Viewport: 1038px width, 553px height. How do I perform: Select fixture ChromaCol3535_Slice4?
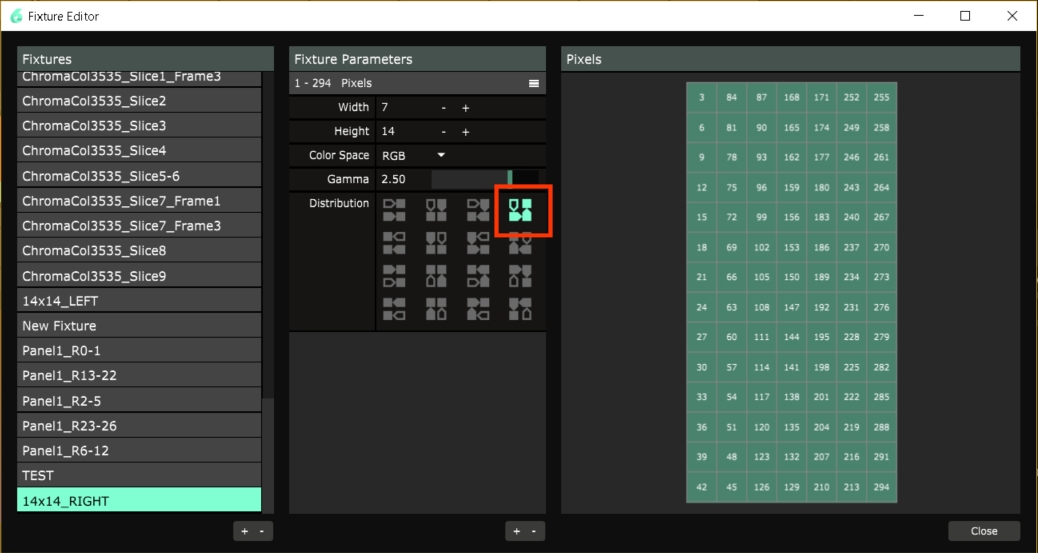point(139,151)
